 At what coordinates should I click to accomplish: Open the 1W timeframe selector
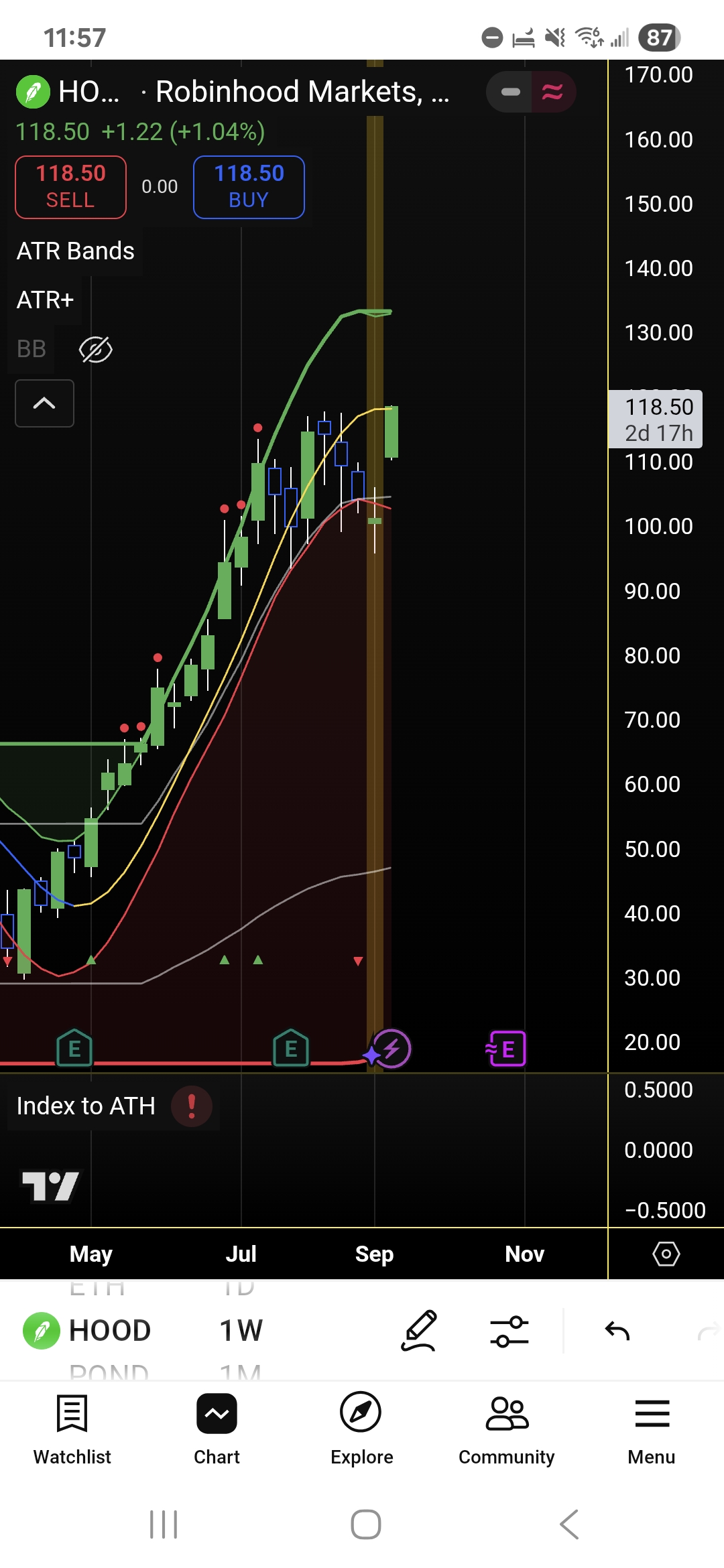(241, 1330)
